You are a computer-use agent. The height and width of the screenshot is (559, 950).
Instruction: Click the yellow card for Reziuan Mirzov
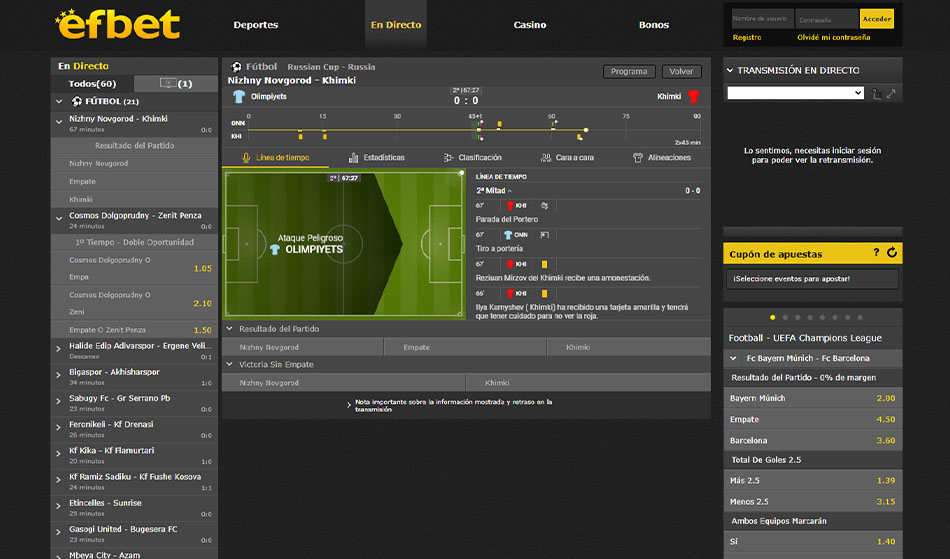(x=544, y=264)
